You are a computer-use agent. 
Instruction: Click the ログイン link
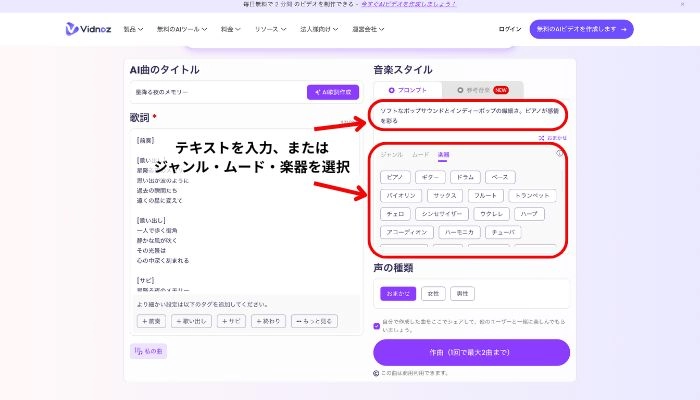pyautogui.click(x=510, y=29)
